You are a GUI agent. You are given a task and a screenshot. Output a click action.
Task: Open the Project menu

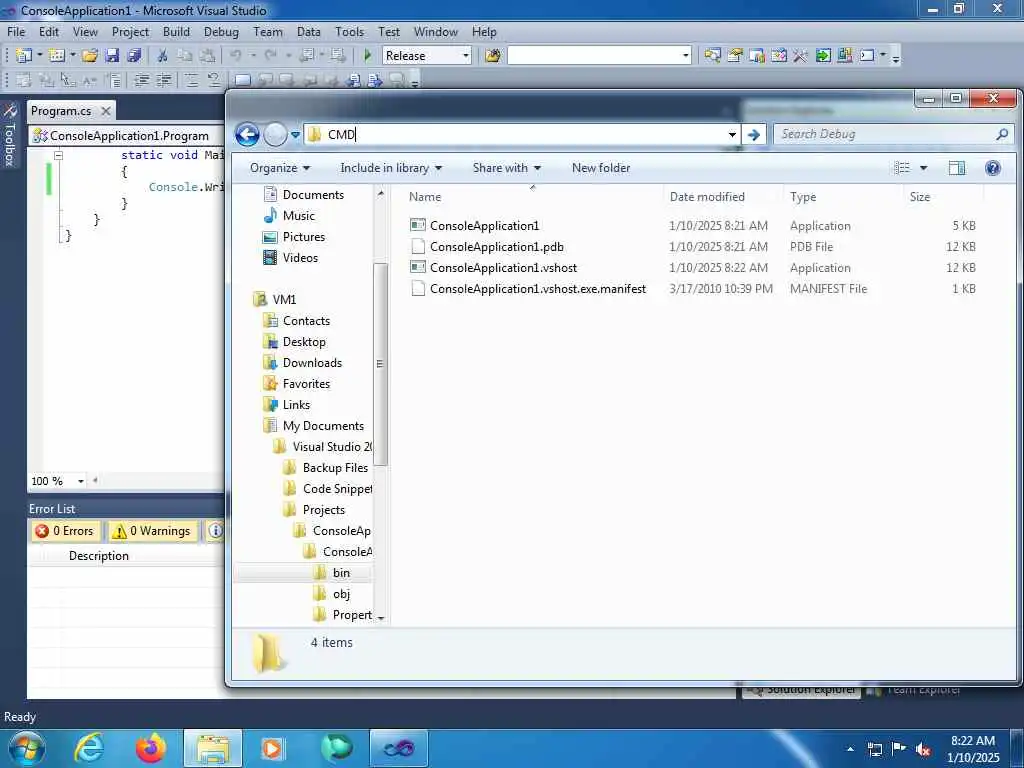pyautogui.click(x=130, y=31)
